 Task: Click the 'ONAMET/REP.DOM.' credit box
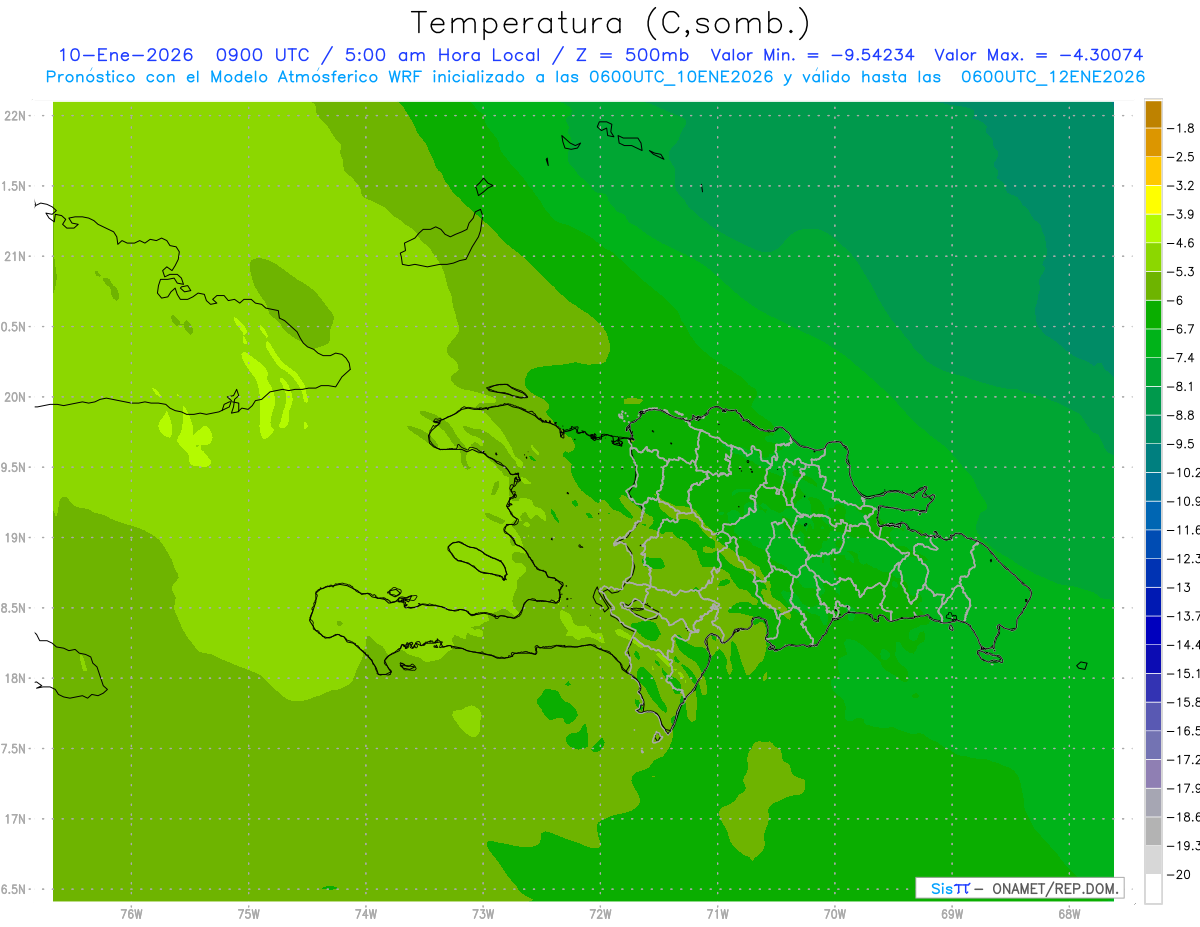tap(1019, 888)
